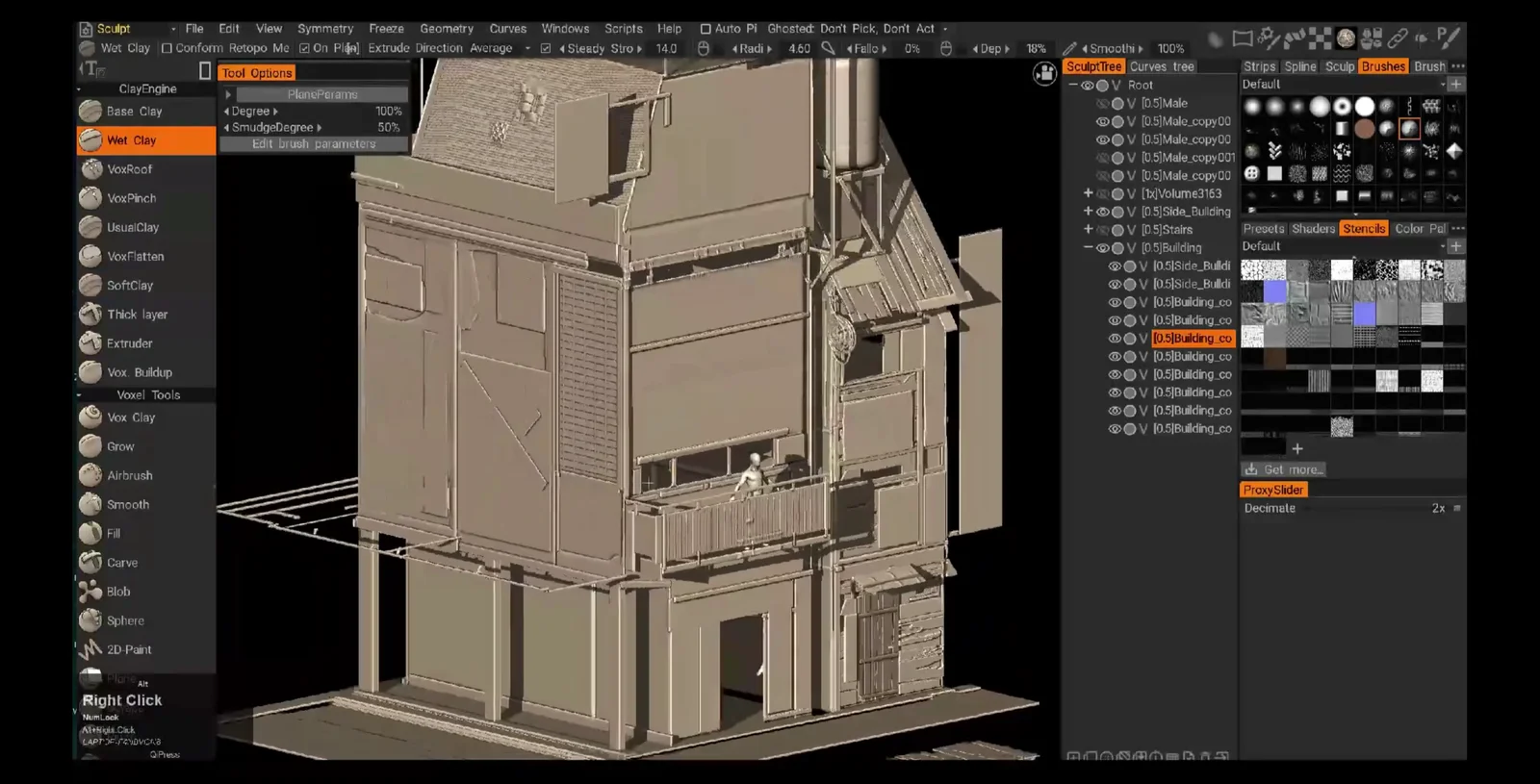Select the Vox Buildup tool
The height and width of the screenshot is (784, 1540).
(x=145, y=372)
